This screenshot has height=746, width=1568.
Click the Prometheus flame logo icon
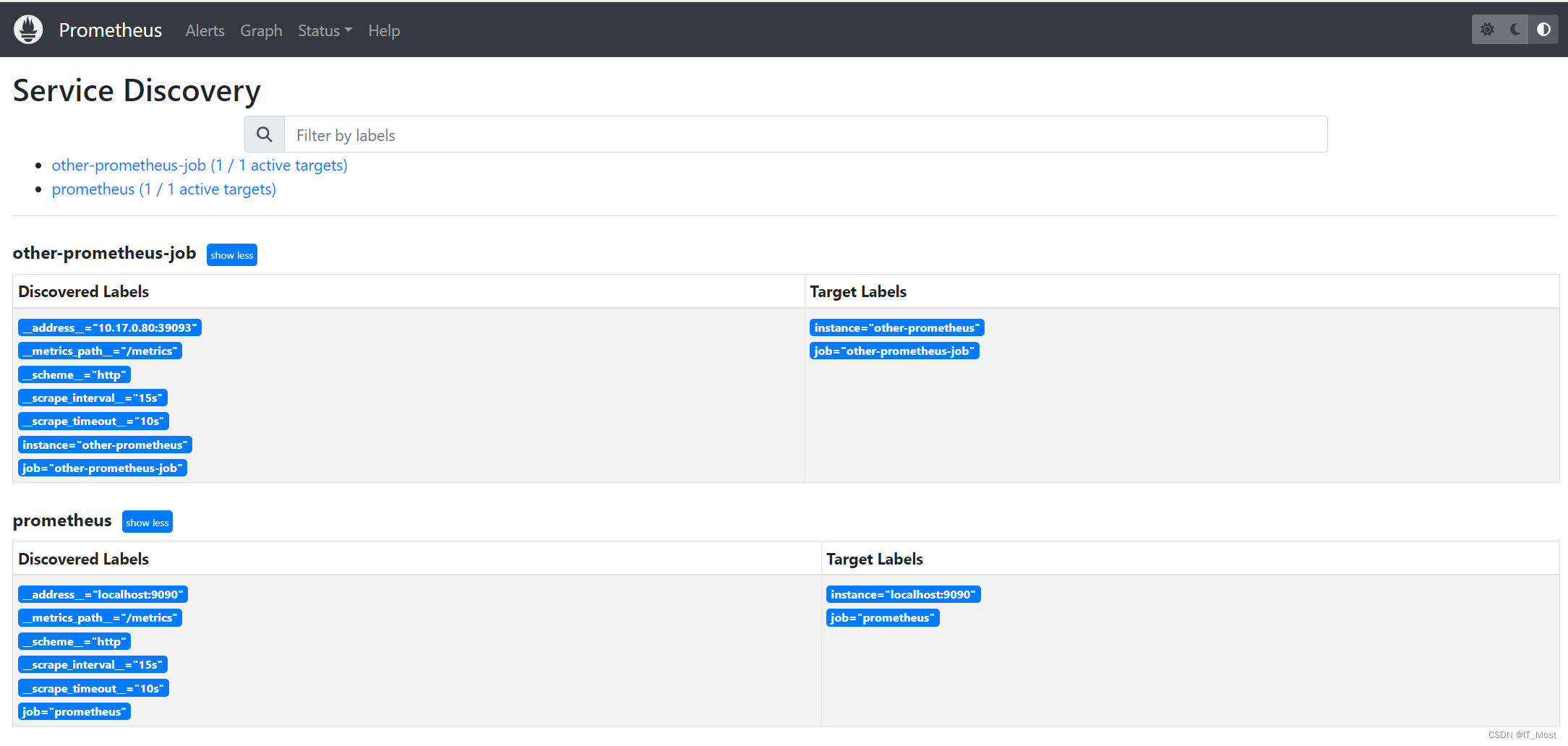click(28, 30)
